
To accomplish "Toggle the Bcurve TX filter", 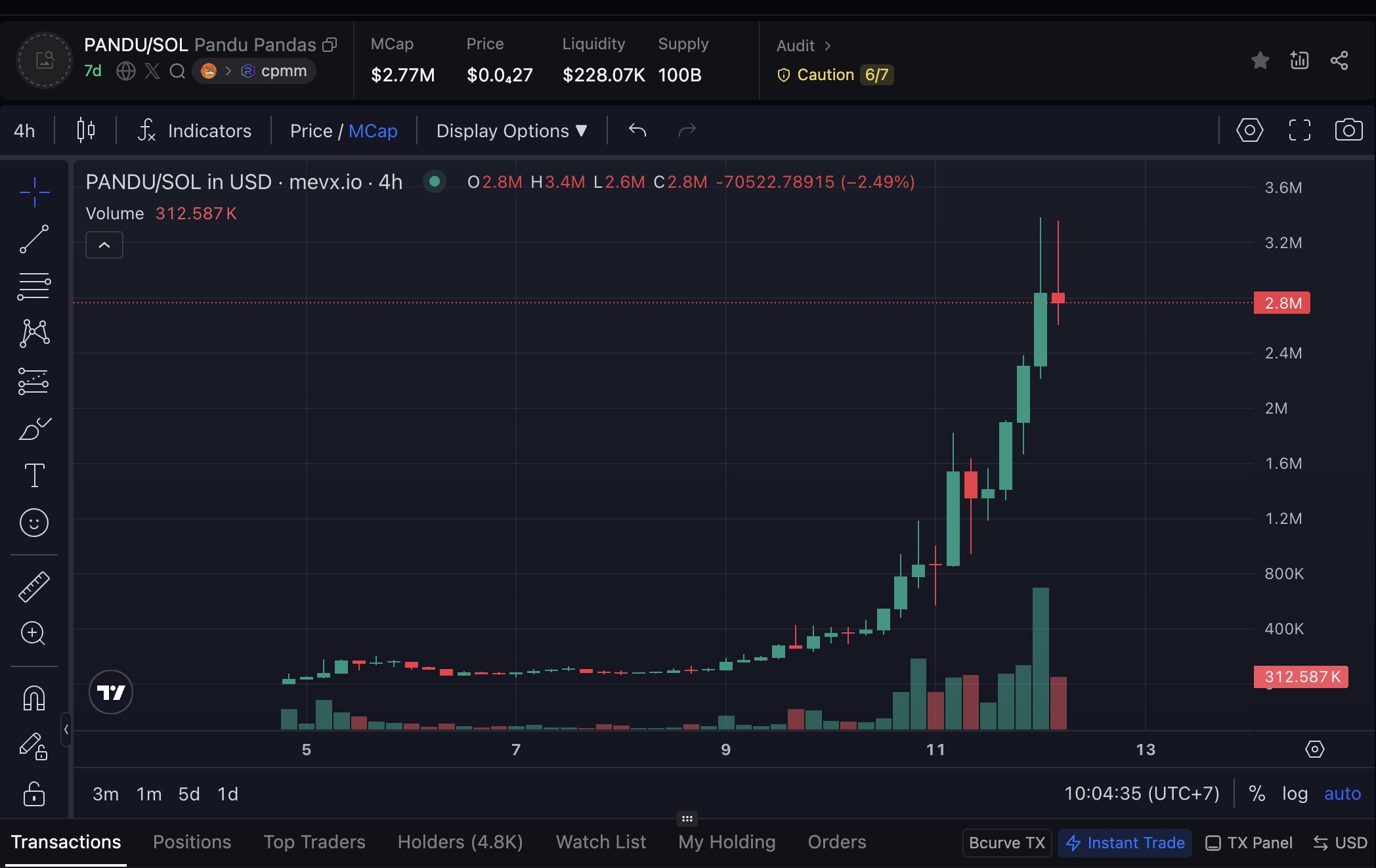I will pyautogui.click(x=1007, y=842).
